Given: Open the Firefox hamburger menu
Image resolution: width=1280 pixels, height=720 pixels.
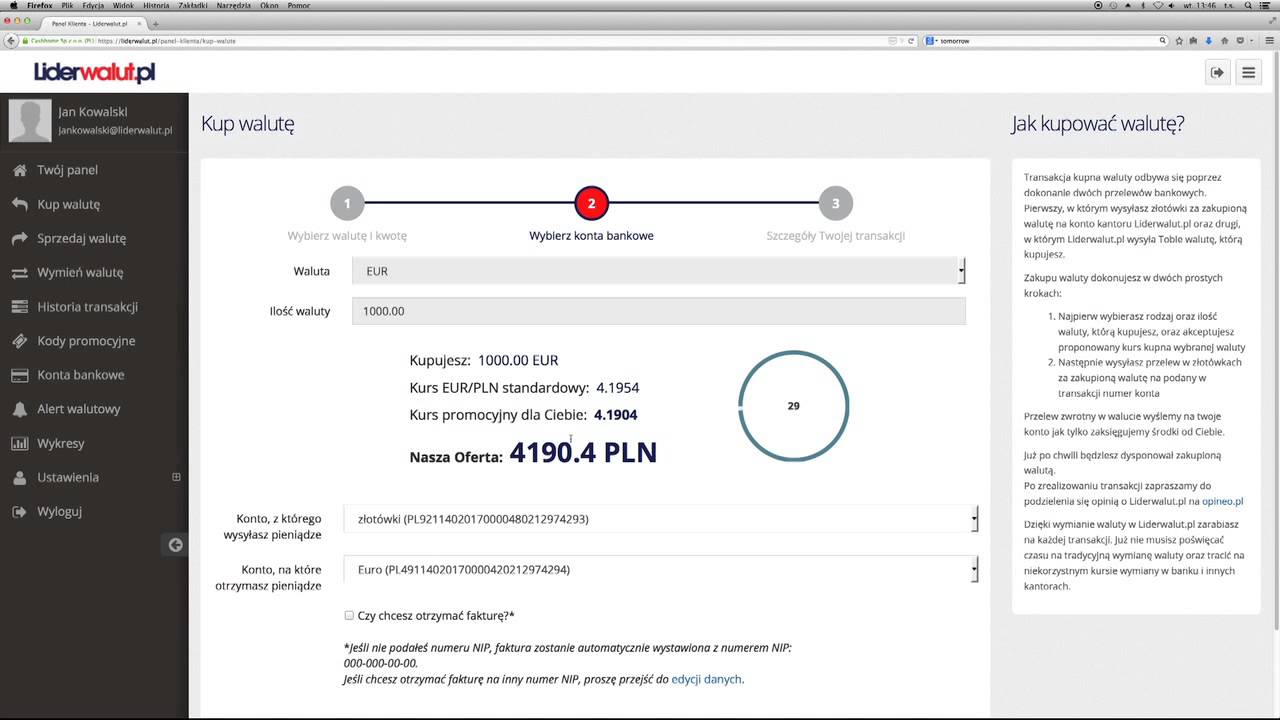Looking at the screenshot, I should (x=1269, y=41).
